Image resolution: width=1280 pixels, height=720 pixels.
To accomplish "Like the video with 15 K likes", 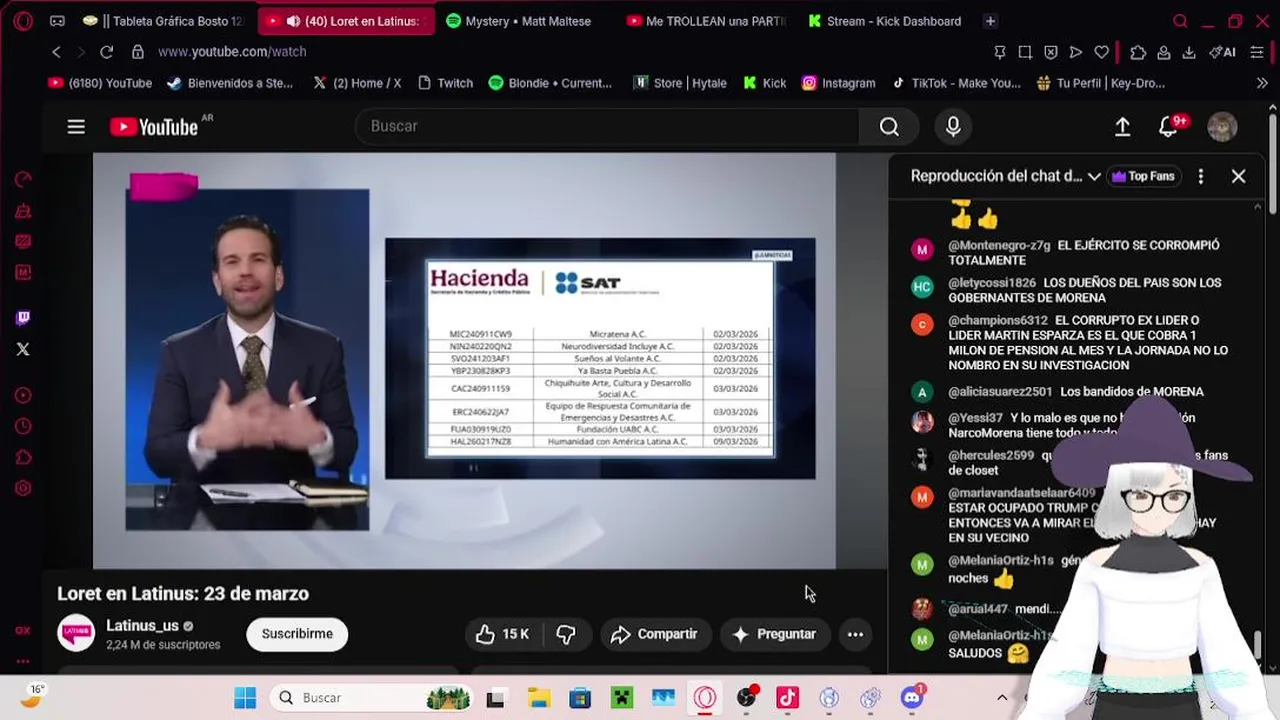I will [502, 634].
